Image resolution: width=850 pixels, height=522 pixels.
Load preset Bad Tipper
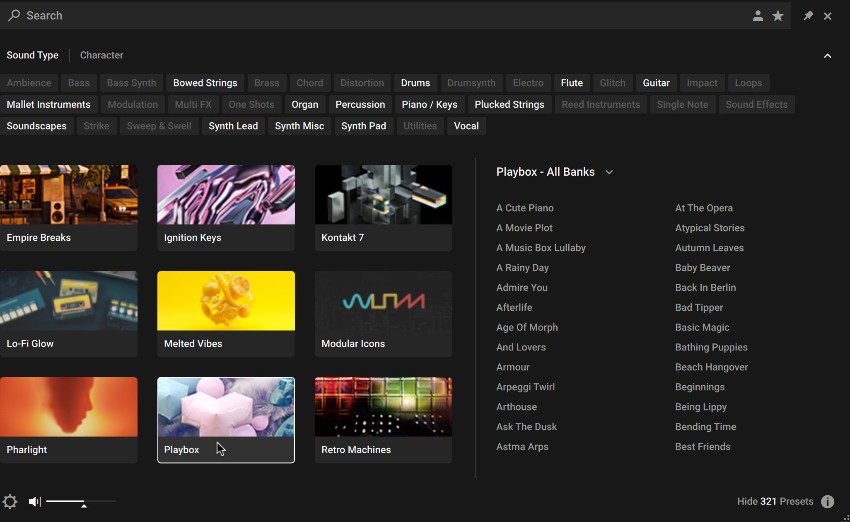[x=699, y=307]
